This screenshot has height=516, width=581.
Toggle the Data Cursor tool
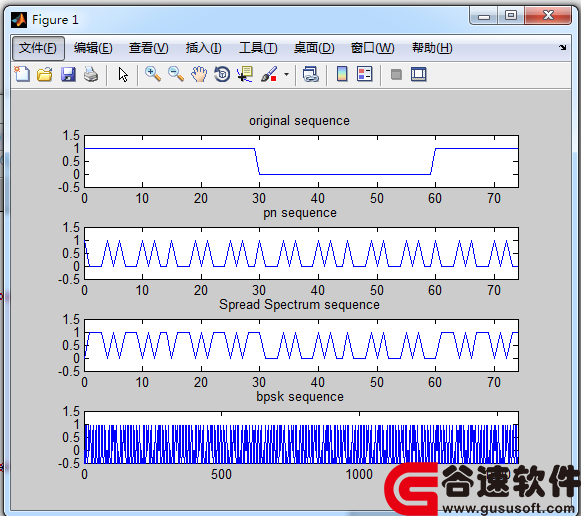tap(245, 74)
